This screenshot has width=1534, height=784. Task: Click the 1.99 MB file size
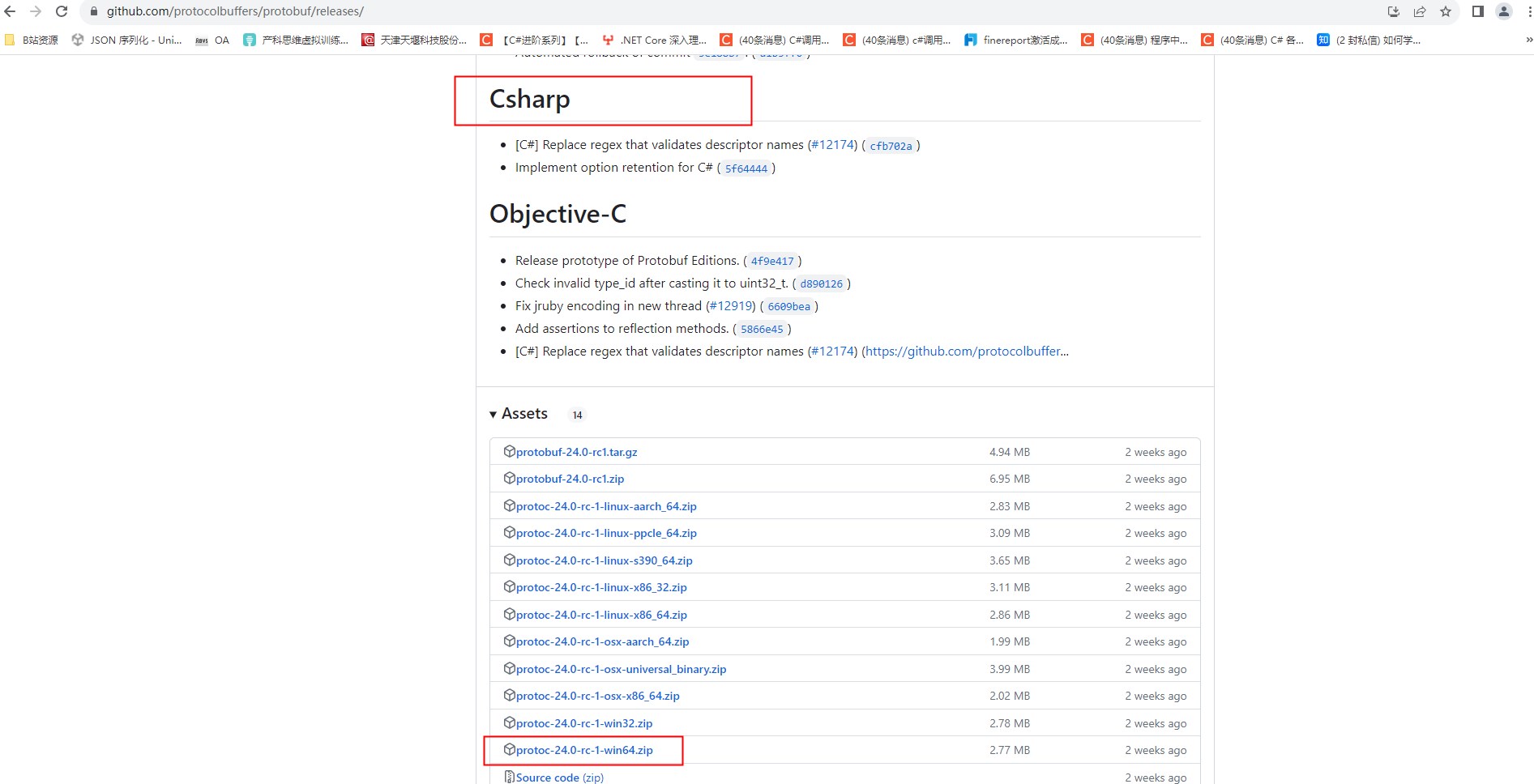click(1010, 641)
